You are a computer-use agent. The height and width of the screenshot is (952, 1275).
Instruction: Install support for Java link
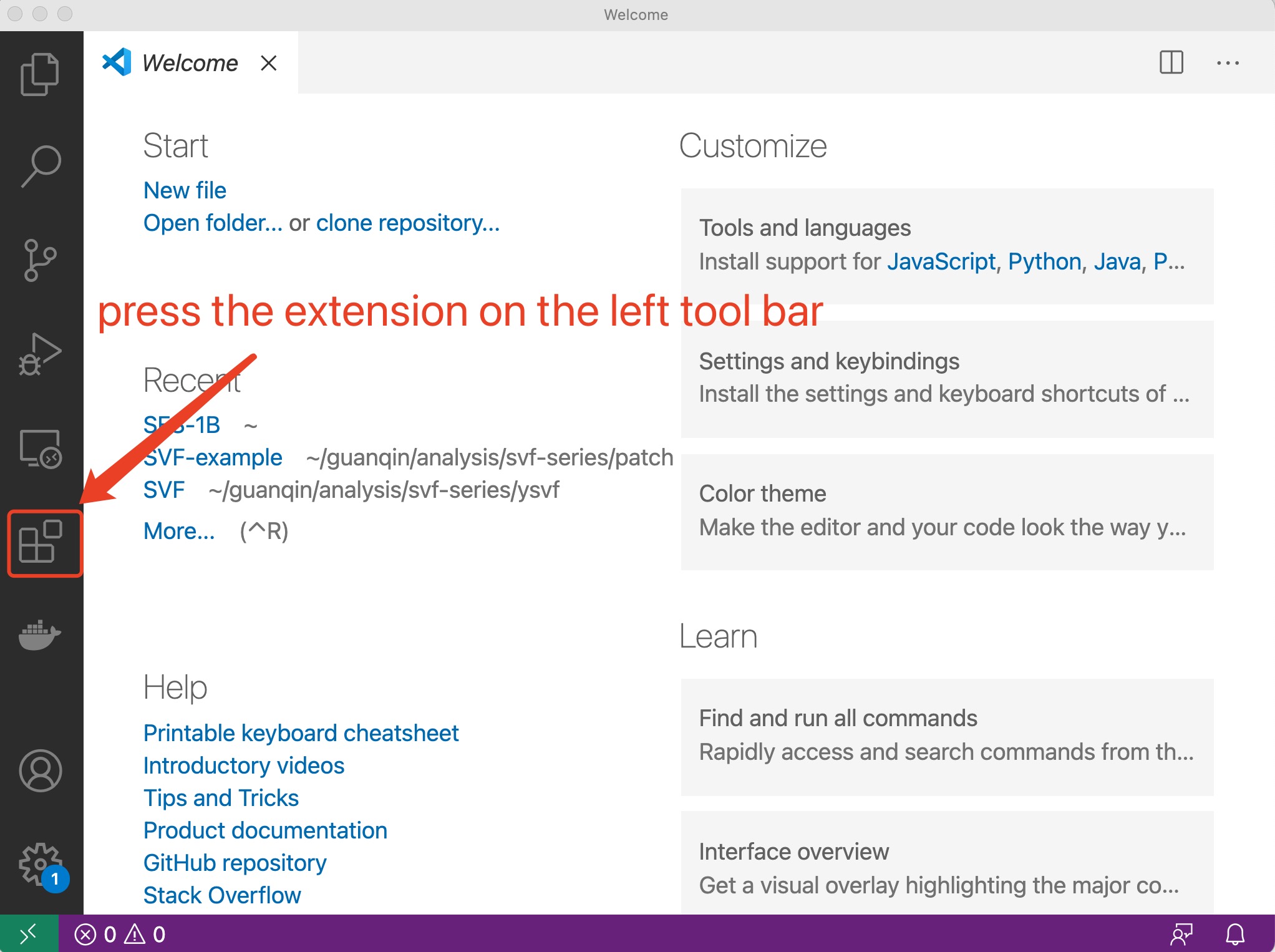click(x=1117, y=261)
